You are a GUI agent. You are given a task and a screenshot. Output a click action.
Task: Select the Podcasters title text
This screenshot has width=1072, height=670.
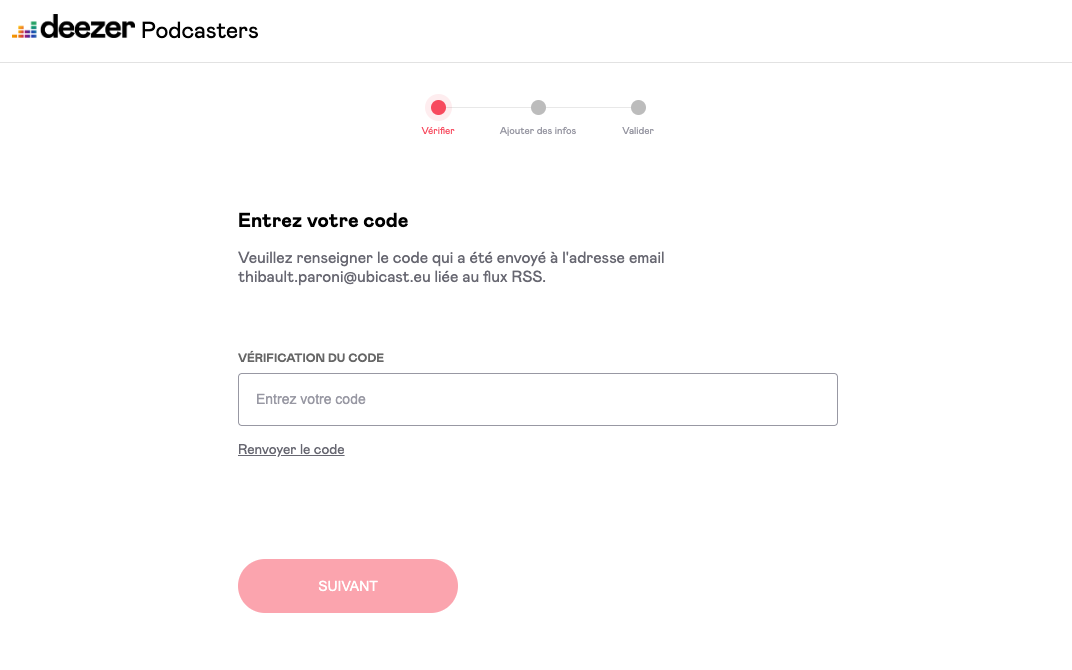tap(200, 30)
